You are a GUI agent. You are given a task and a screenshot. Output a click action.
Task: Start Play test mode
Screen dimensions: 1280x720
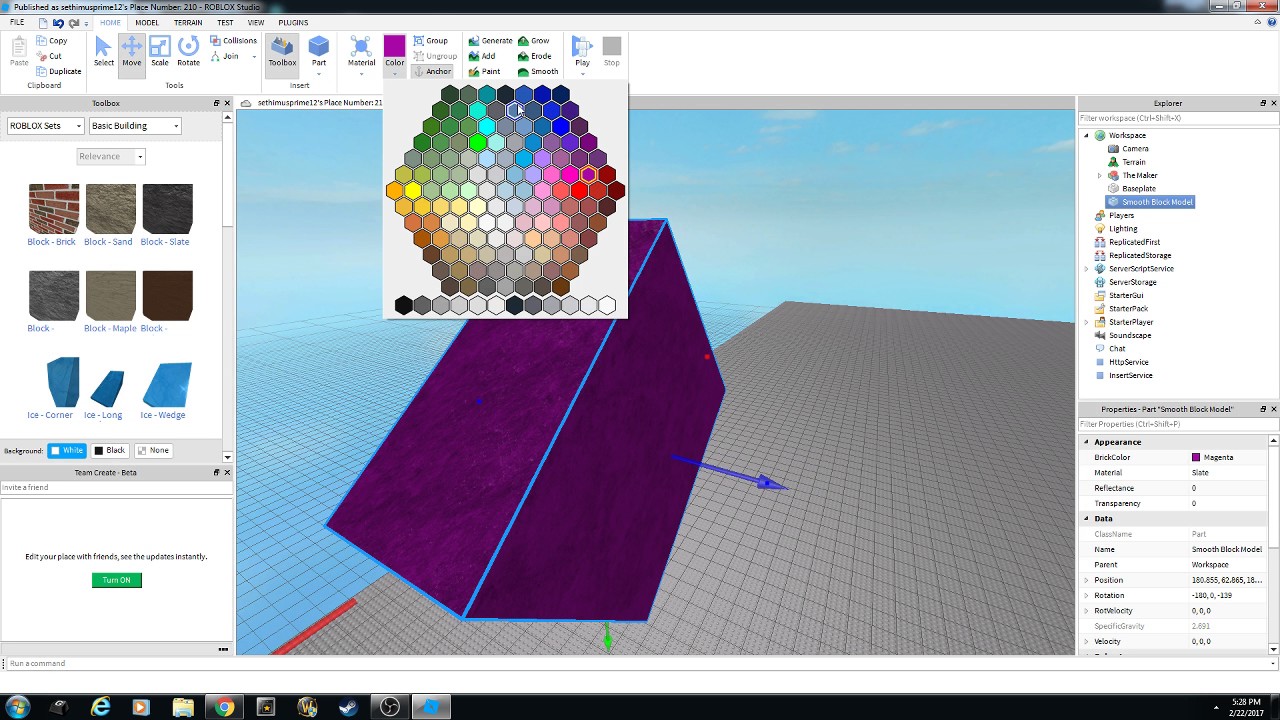tap(582, 52)
